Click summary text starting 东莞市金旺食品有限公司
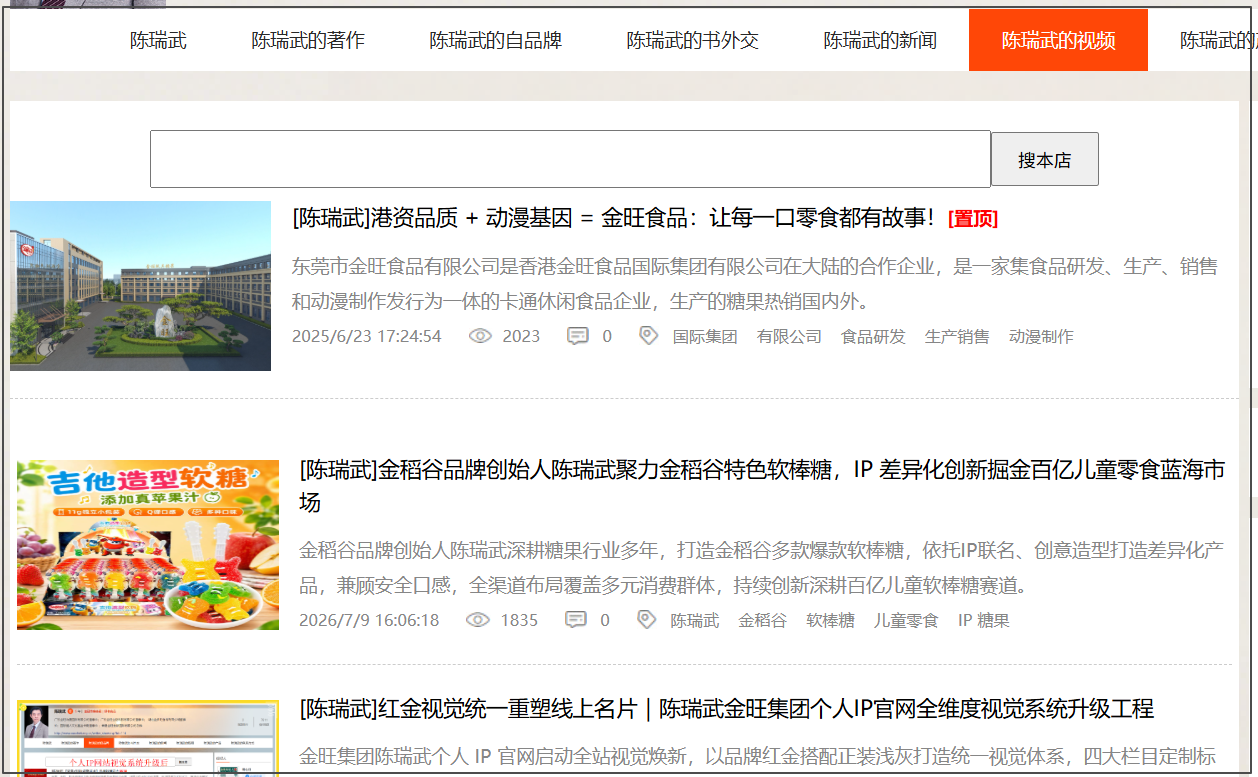The image size is (1258, 777). coord(755,284)
